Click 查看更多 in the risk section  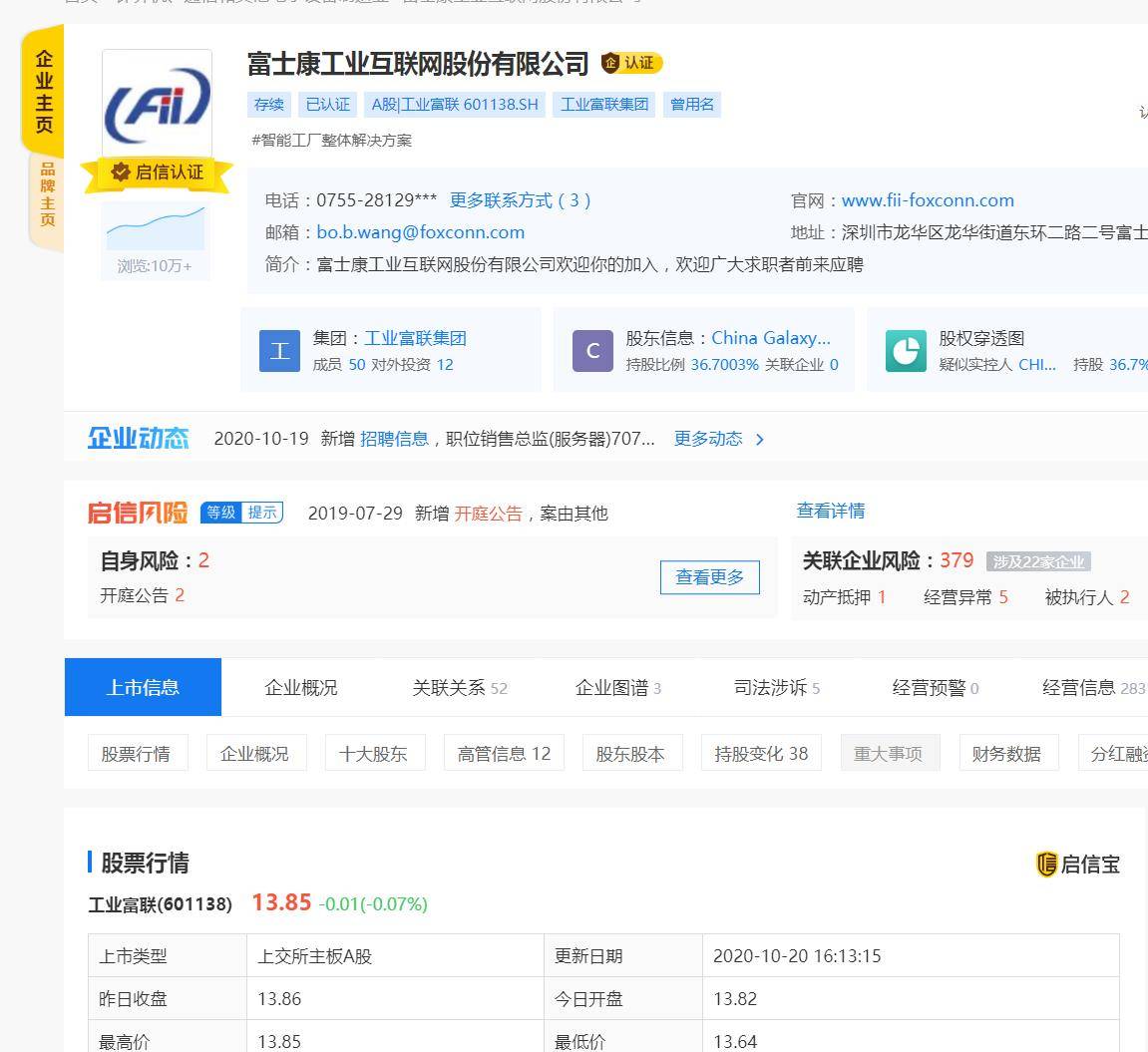710,576
